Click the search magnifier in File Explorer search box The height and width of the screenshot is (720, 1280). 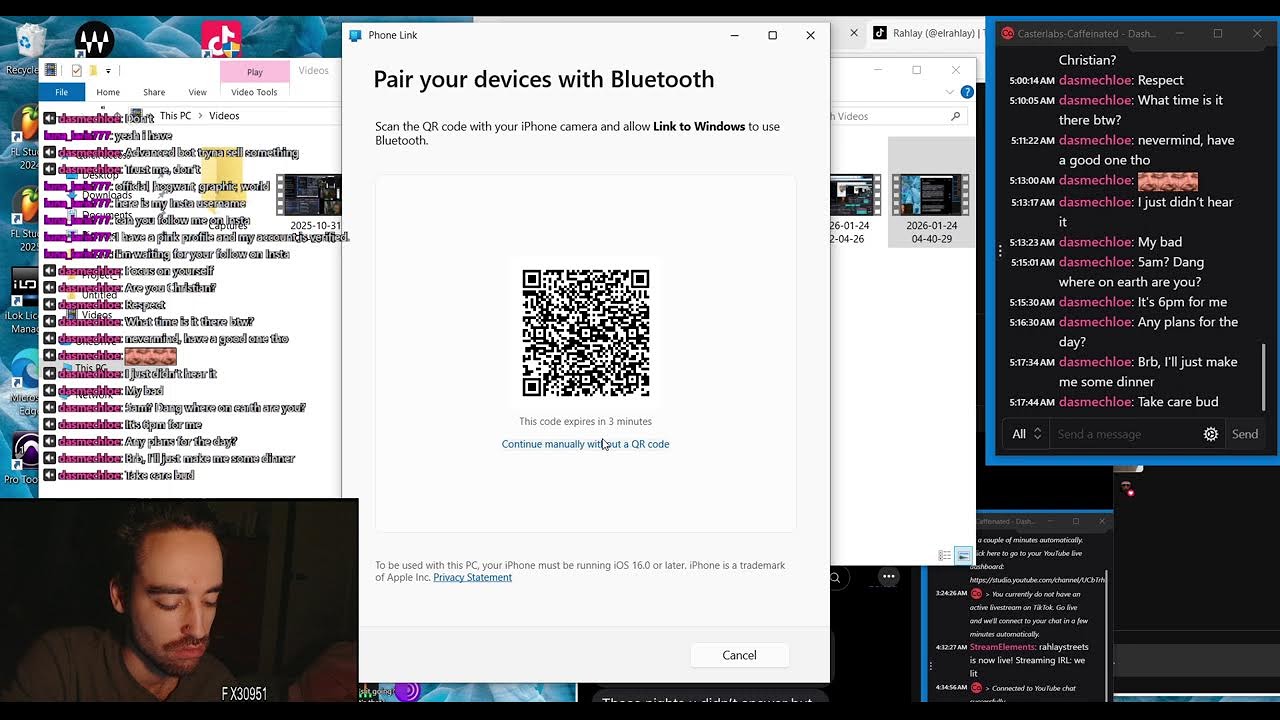955,116
